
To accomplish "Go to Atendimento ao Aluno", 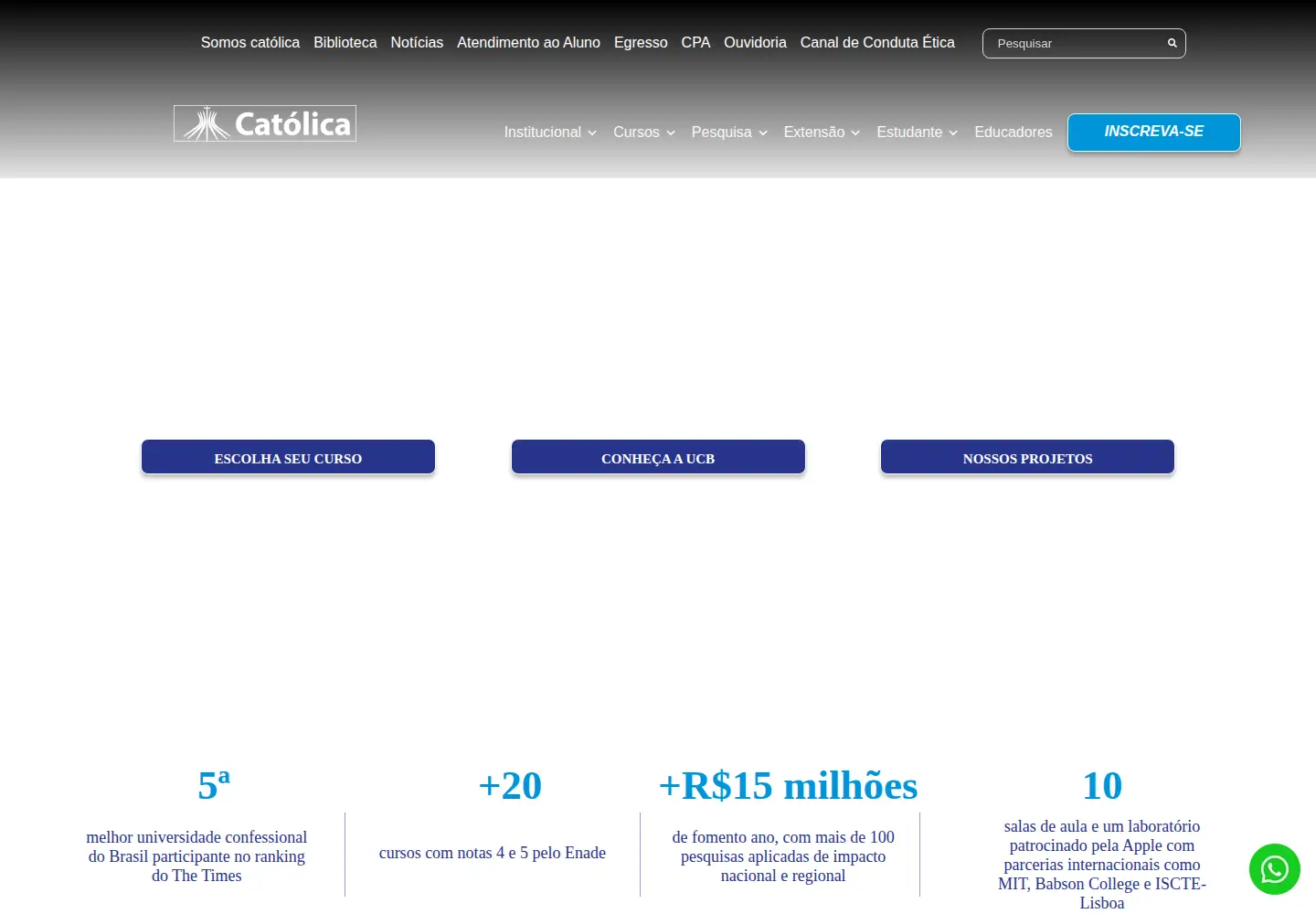I will click(528, 43).
